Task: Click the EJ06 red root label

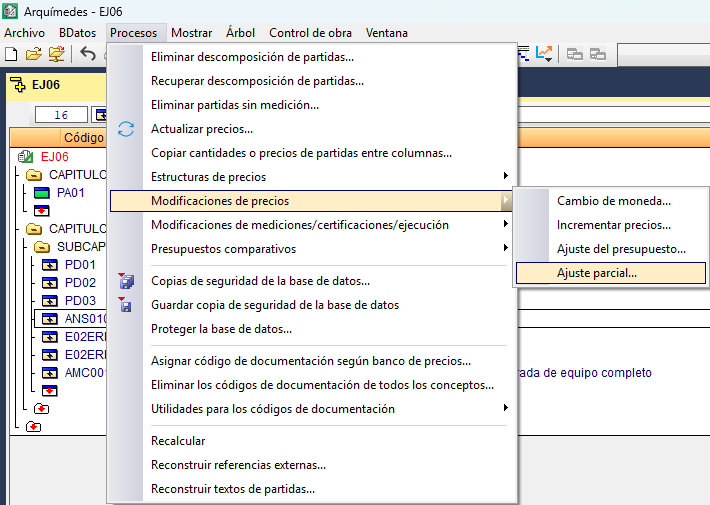Action: (55, 157)
